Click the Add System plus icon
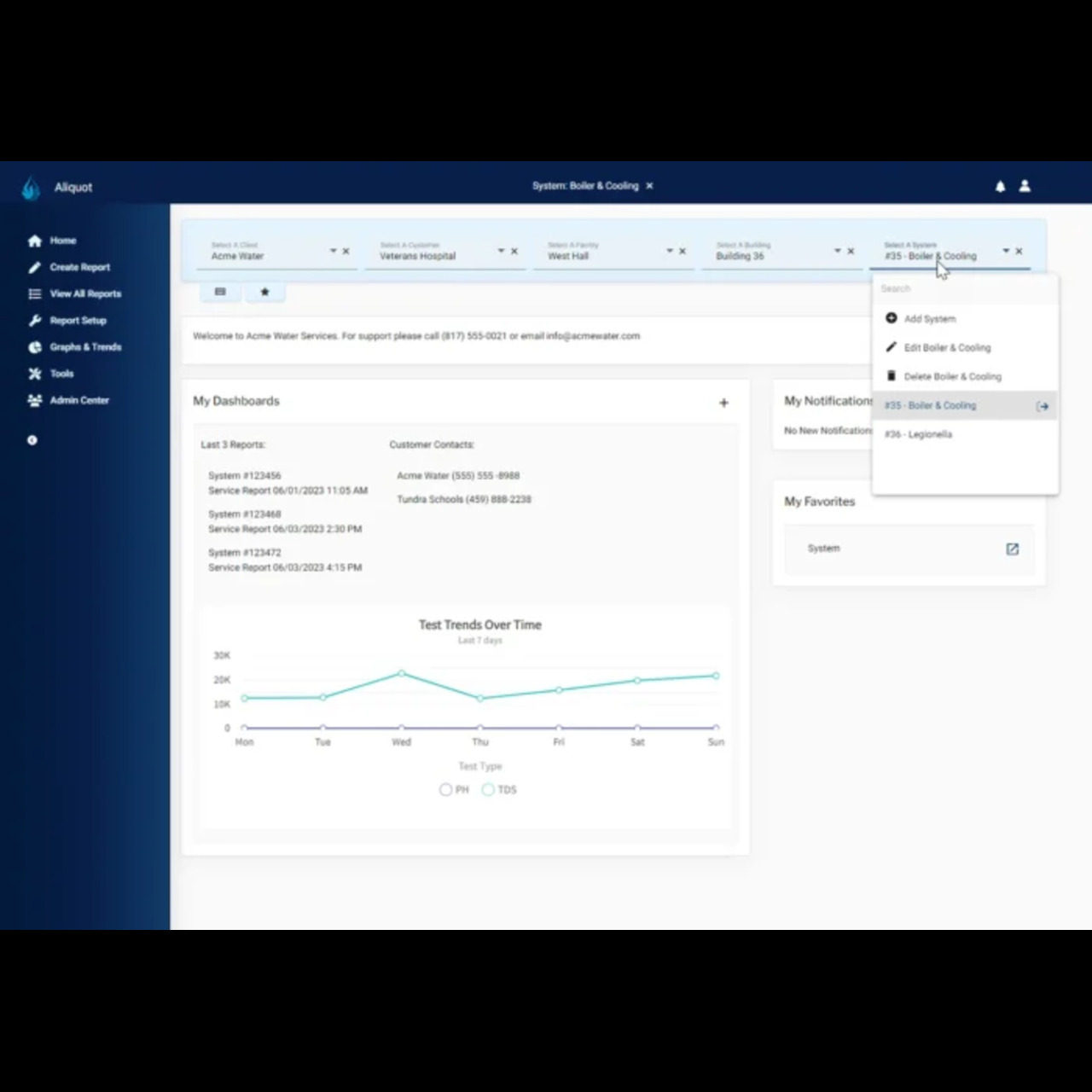Viewport: 1092px width, 1092px height. click(x=891, y=318)
